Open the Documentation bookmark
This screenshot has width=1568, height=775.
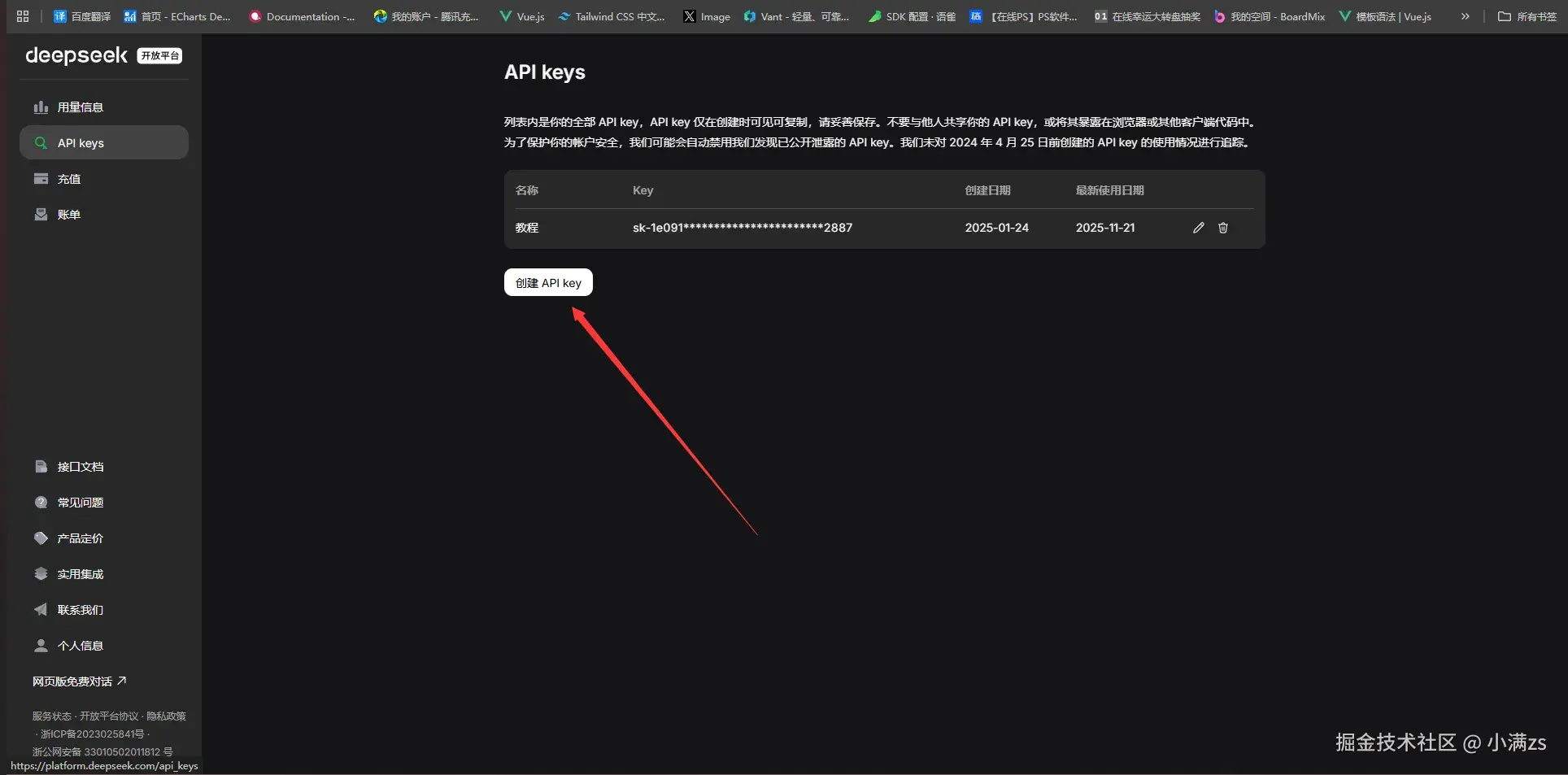coord(302,16)
